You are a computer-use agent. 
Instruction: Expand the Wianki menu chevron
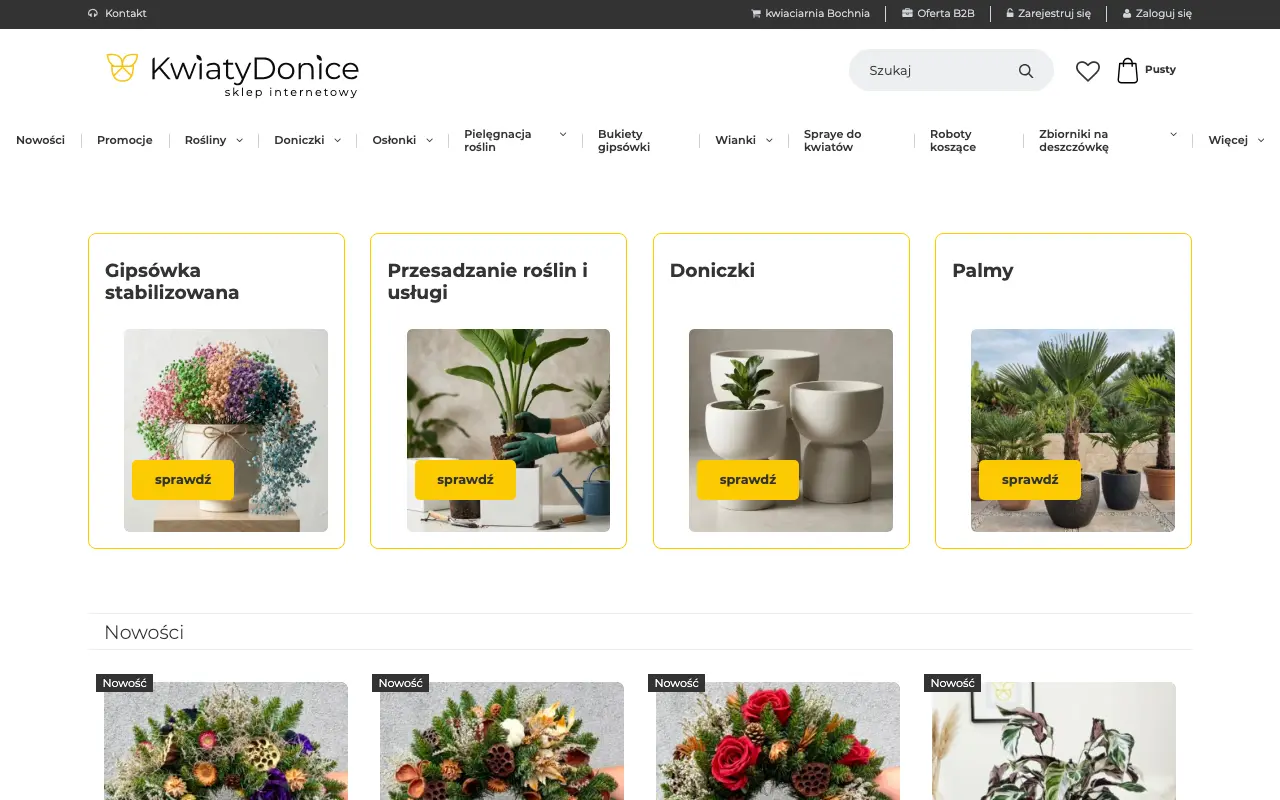click(x=770, y=141)
